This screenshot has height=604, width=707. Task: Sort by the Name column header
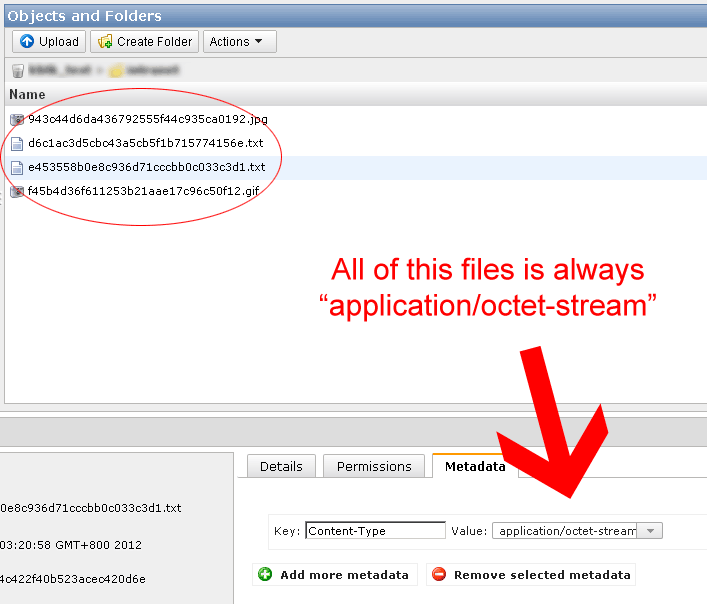tap(27, 94)
